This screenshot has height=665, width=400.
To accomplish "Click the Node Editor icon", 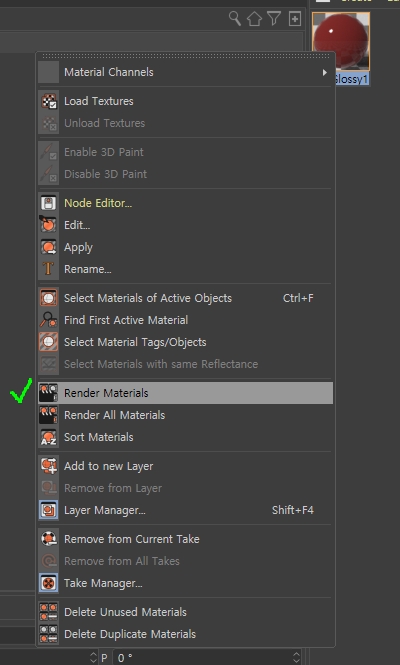I will 49,203.
